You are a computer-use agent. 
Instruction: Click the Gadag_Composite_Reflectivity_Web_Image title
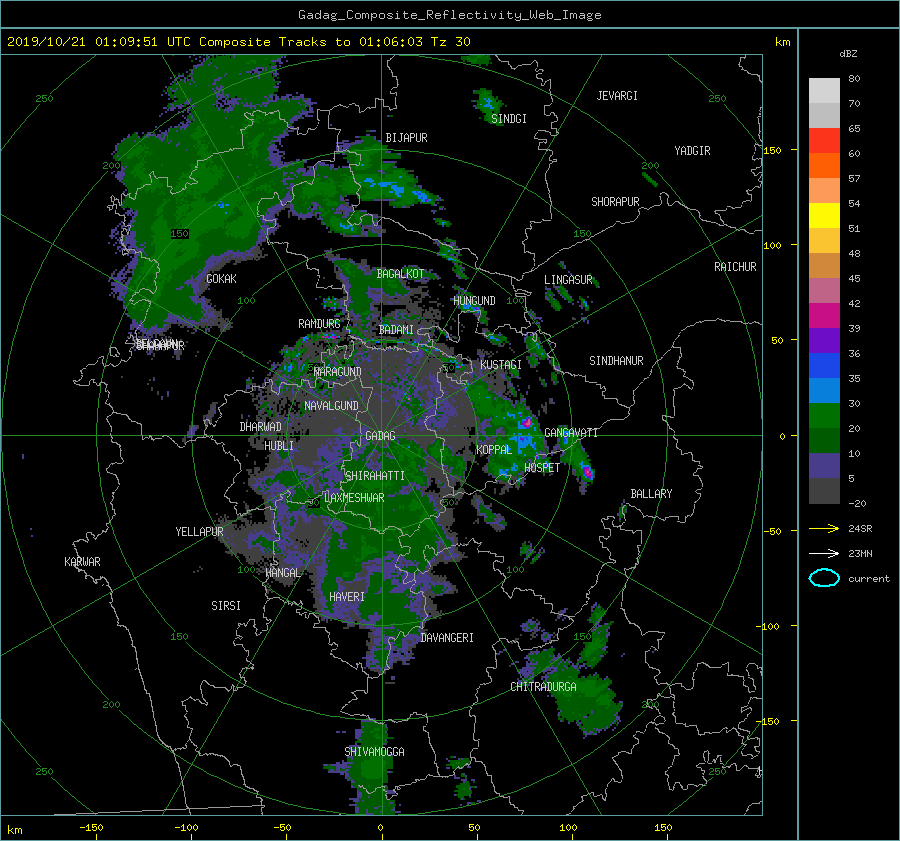449,15
